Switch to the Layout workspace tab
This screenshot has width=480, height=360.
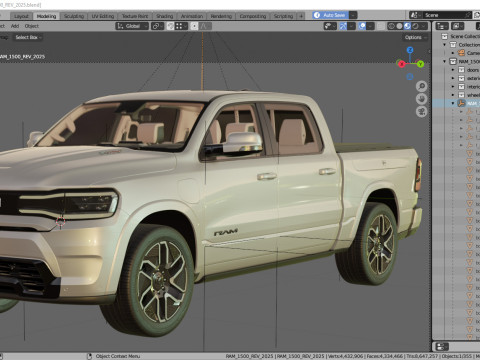tap(21, 16)
